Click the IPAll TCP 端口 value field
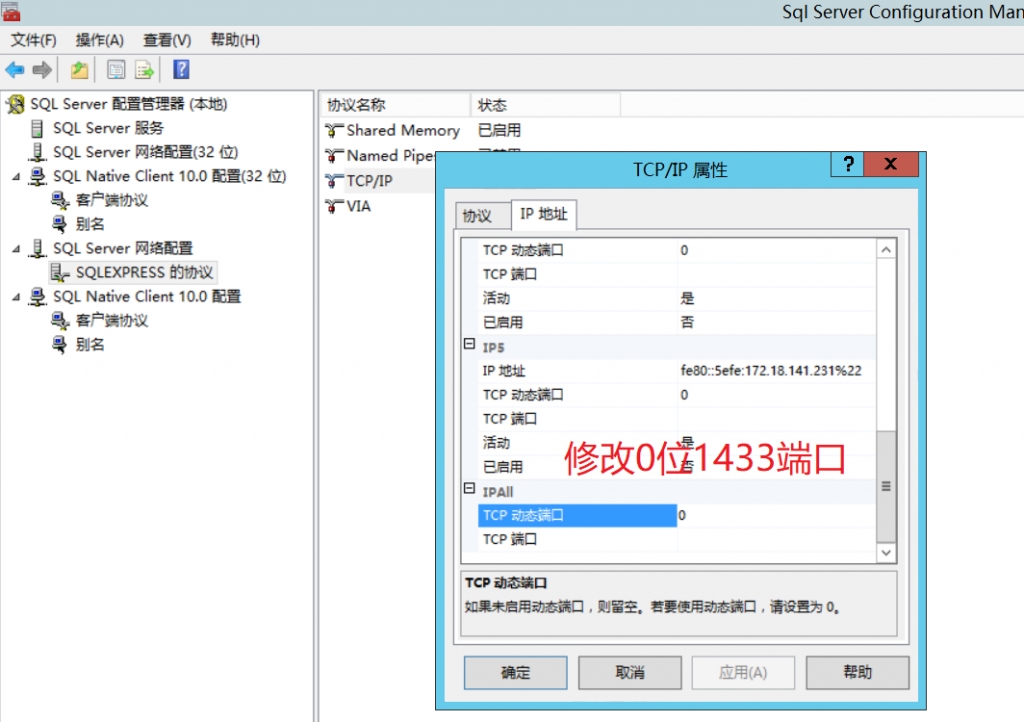The image size is (1024, 722). point(776,540)
